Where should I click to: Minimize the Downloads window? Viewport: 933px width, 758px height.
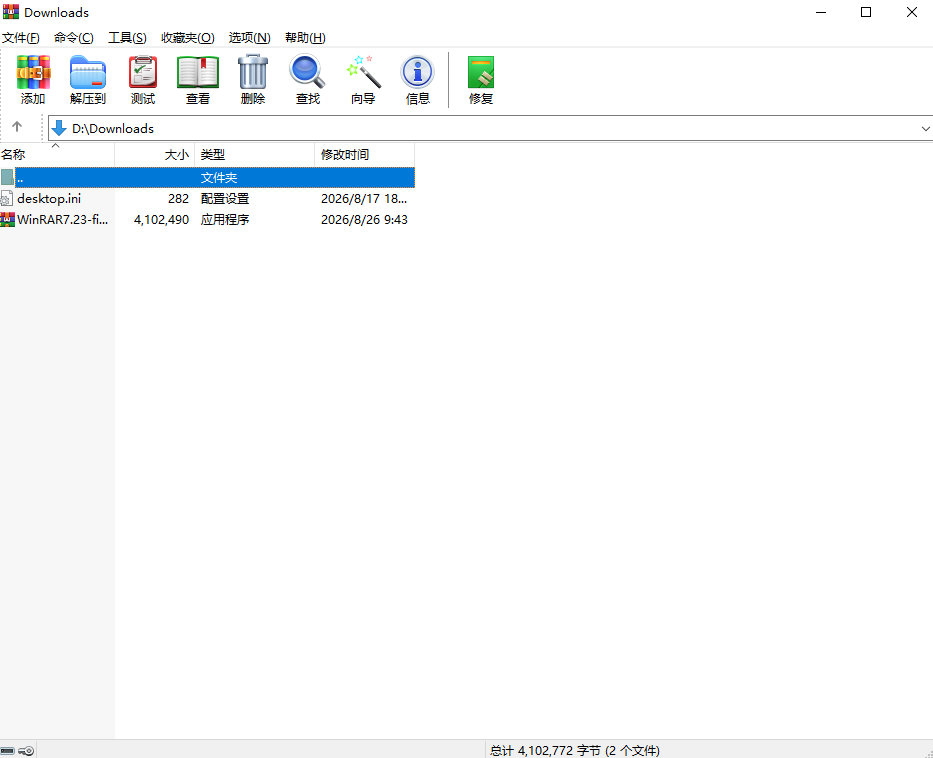(x=821, y=12)
